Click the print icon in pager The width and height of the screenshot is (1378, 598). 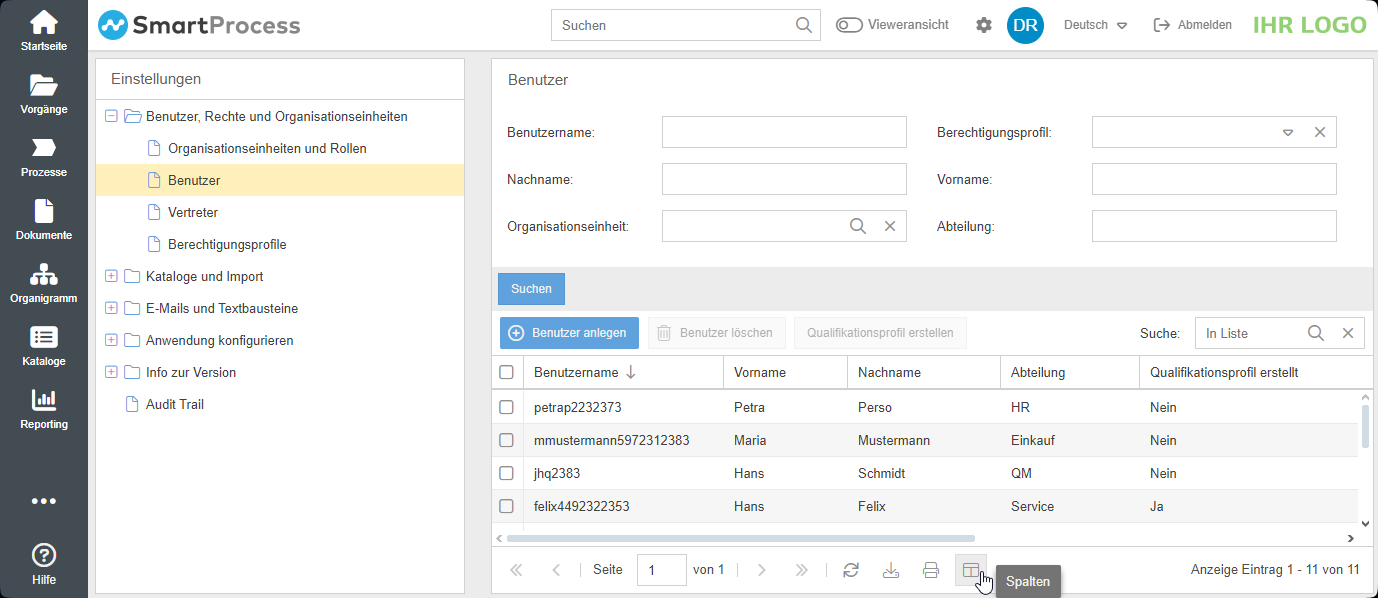931,570
